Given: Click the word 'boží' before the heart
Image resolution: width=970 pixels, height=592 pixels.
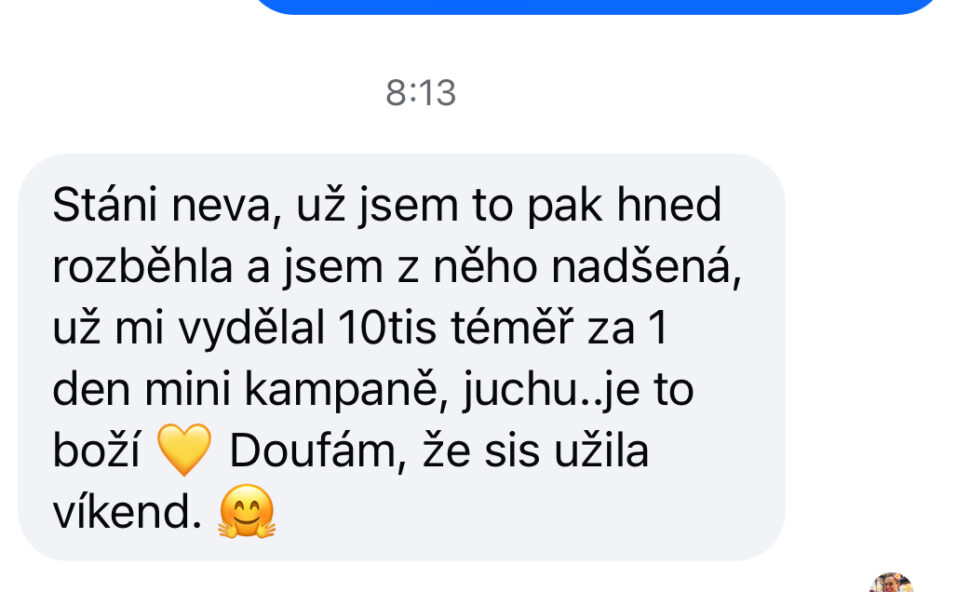Looking at the screenshot, I should point(97,451).
